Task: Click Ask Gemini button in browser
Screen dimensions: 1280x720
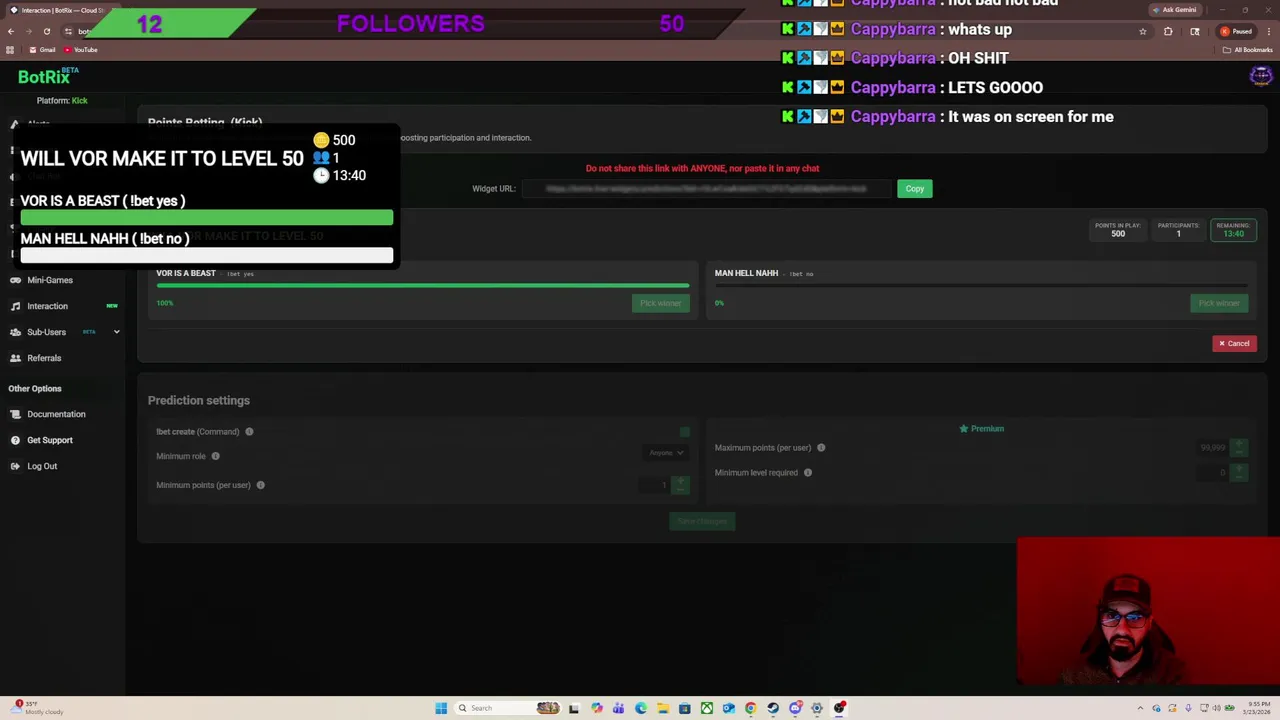Action: pos(1174,10)
